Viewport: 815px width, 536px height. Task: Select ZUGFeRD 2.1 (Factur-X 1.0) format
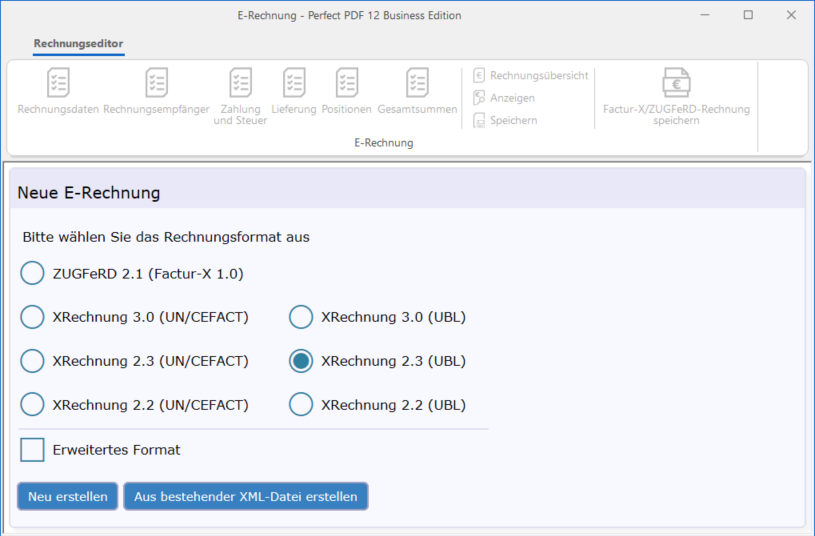point(33,273)
